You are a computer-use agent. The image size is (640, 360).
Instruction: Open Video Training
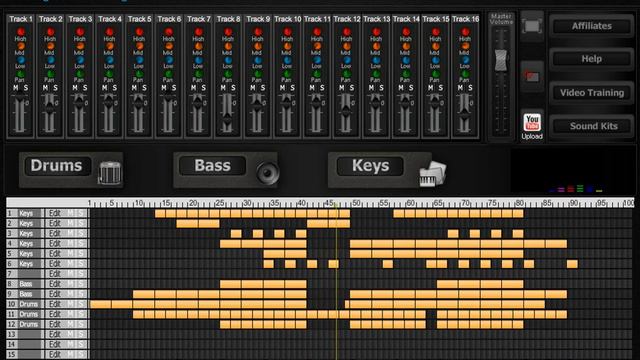pyautogui.click(x=592, y=93)
